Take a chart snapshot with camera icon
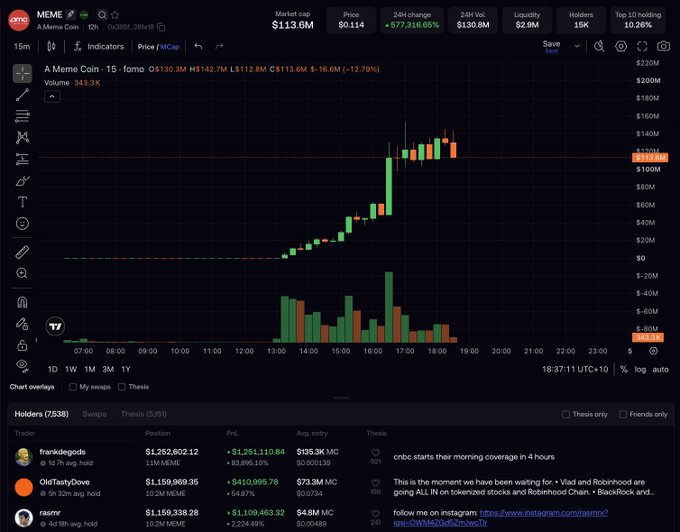The width and height of the screenshot is (680, 532). click(x=664, y=46)
